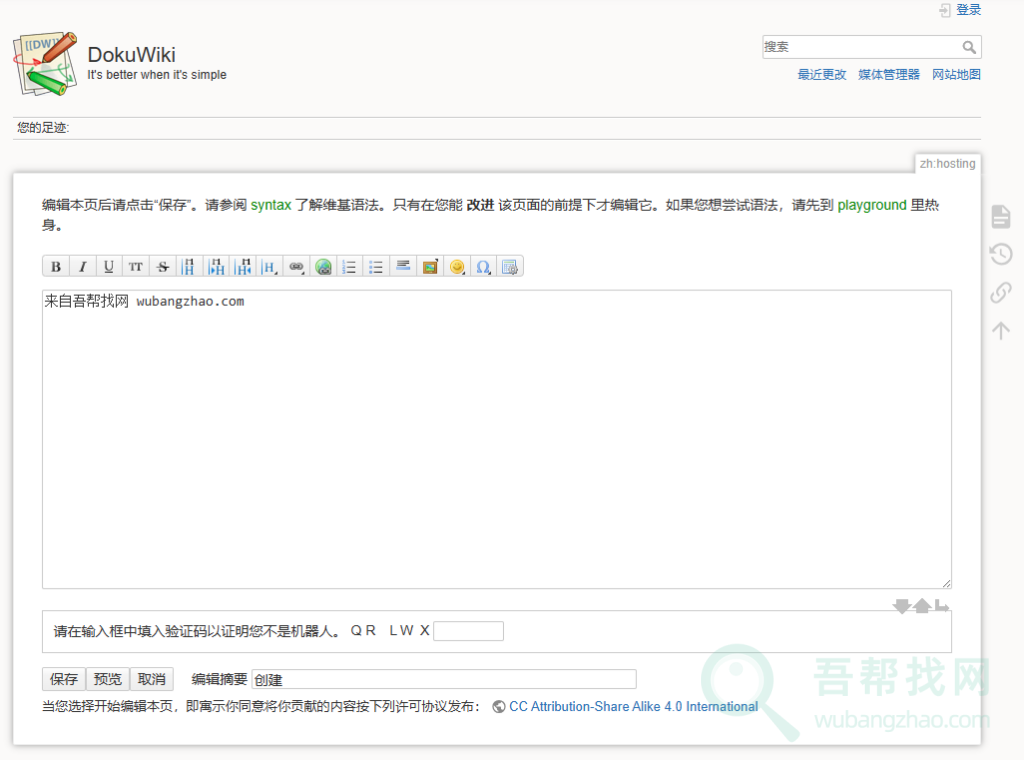Open the headline selection dropdown
Screen dimensions: 1024x760
[269, 266]
